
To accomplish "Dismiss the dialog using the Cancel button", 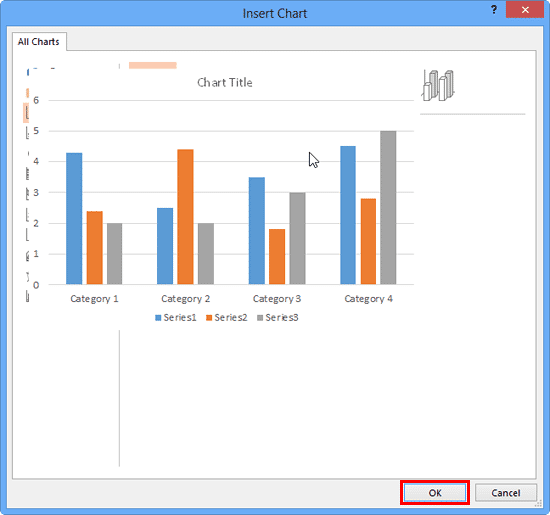I will click(x=505, y=493).
